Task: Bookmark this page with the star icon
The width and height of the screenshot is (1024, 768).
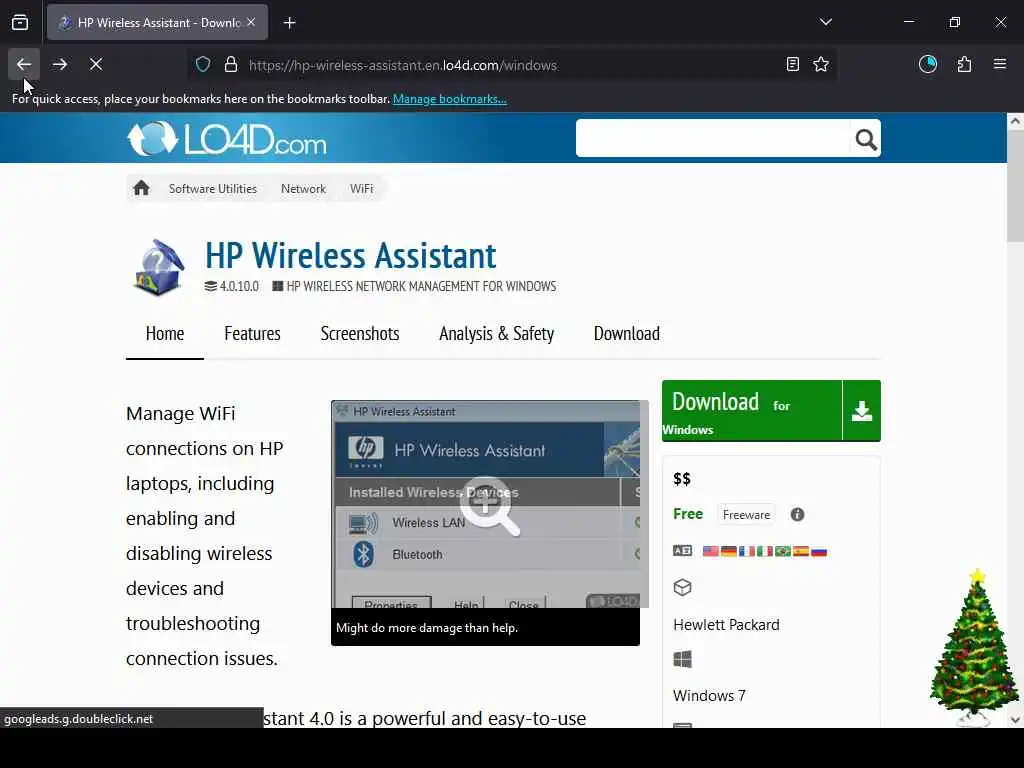Action: (x=820, y=64)
